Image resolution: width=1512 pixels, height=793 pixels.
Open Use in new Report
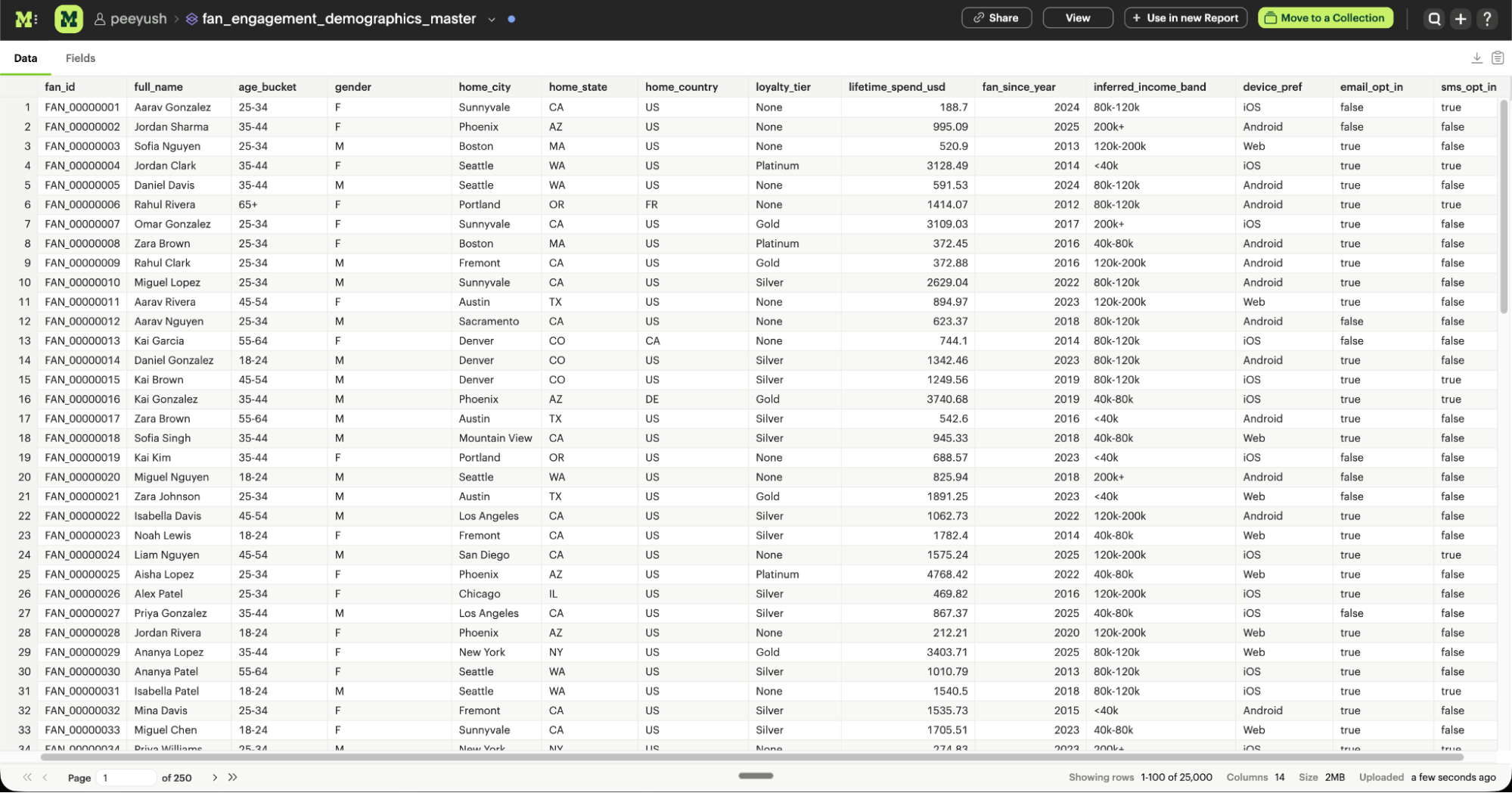pyautogui.click(x=1185, y=17)
